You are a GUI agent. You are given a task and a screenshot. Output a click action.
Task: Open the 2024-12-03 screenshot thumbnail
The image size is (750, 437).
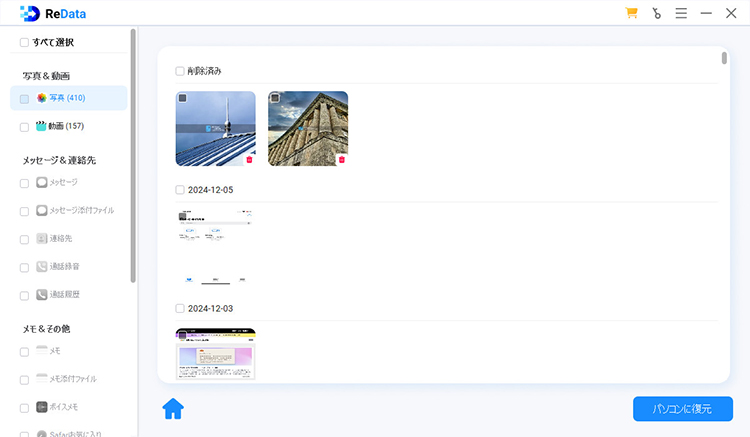[x=215, y=354]
